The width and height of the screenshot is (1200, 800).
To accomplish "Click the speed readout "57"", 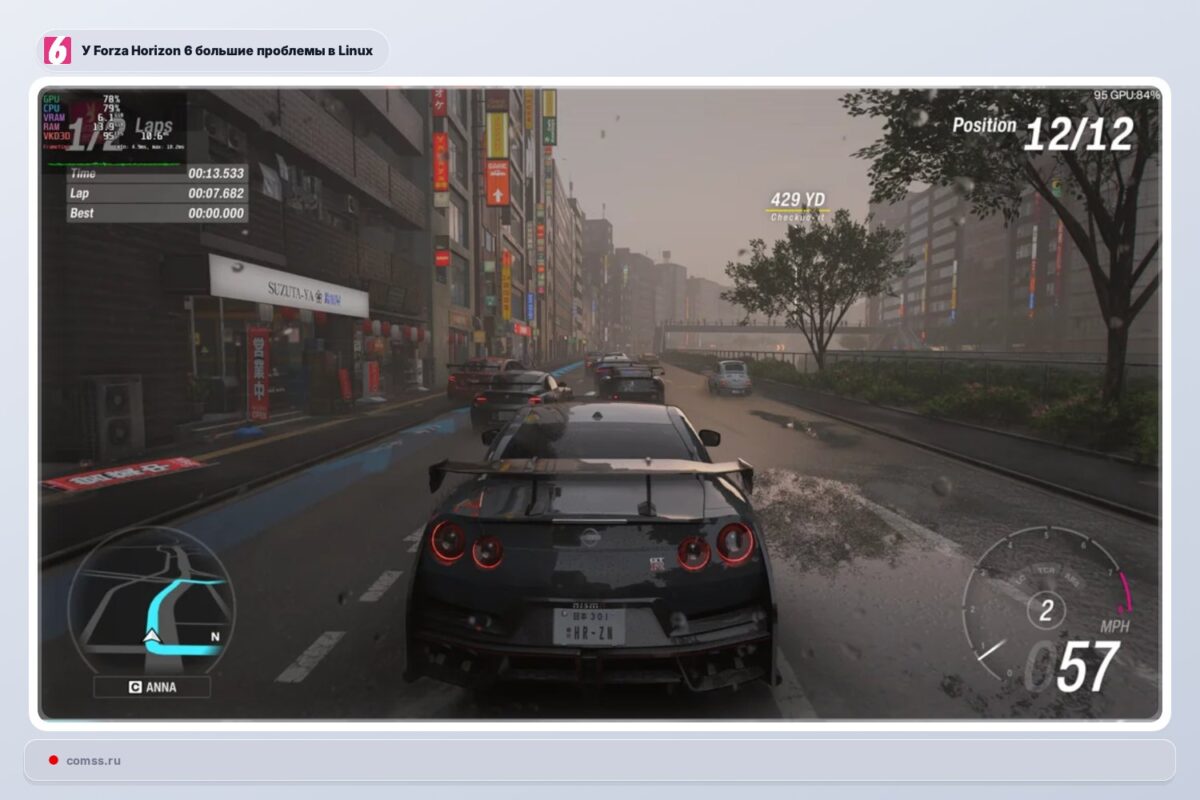I will click(x=1087, y=667).
